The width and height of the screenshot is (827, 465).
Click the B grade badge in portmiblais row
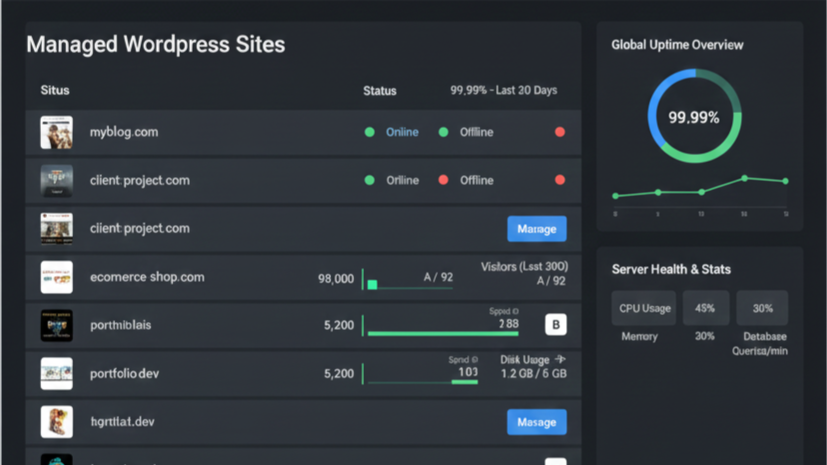click(x=555, y=325)
